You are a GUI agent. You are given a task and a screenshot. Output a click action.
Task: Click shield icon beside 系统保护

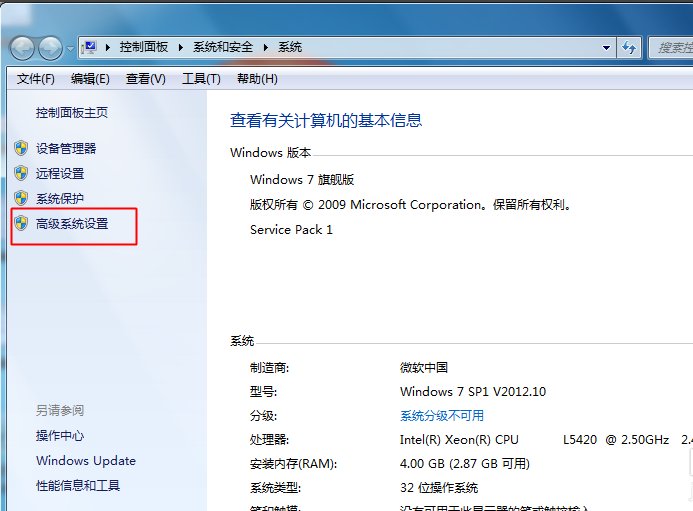tap(21, 198)
